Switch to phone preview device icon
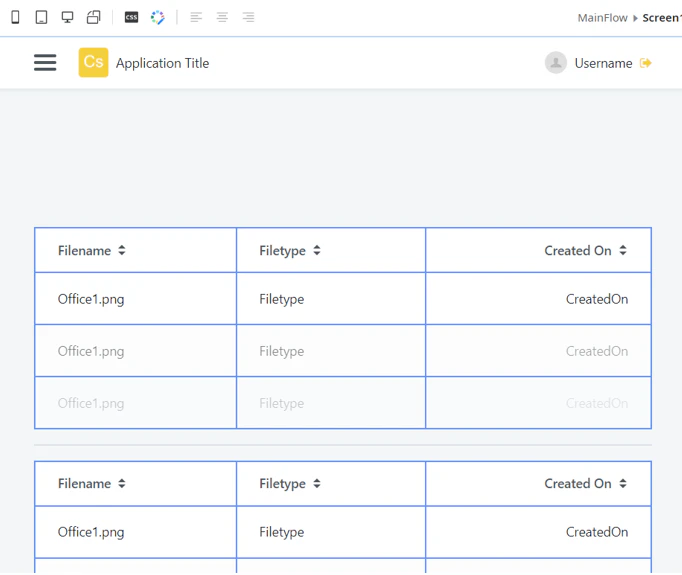Screen dimensions: 682x575 [x=15, y=17]
